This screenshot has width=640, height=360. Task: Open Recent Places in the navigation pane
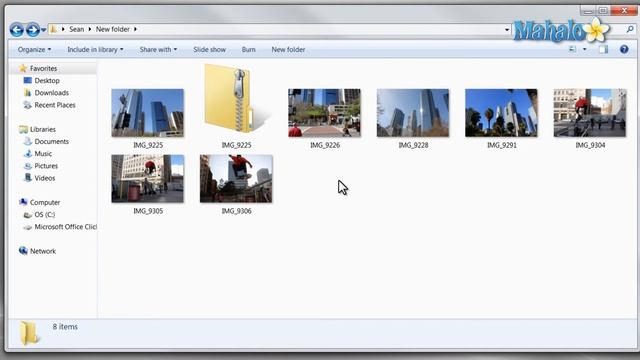(55, 105)
